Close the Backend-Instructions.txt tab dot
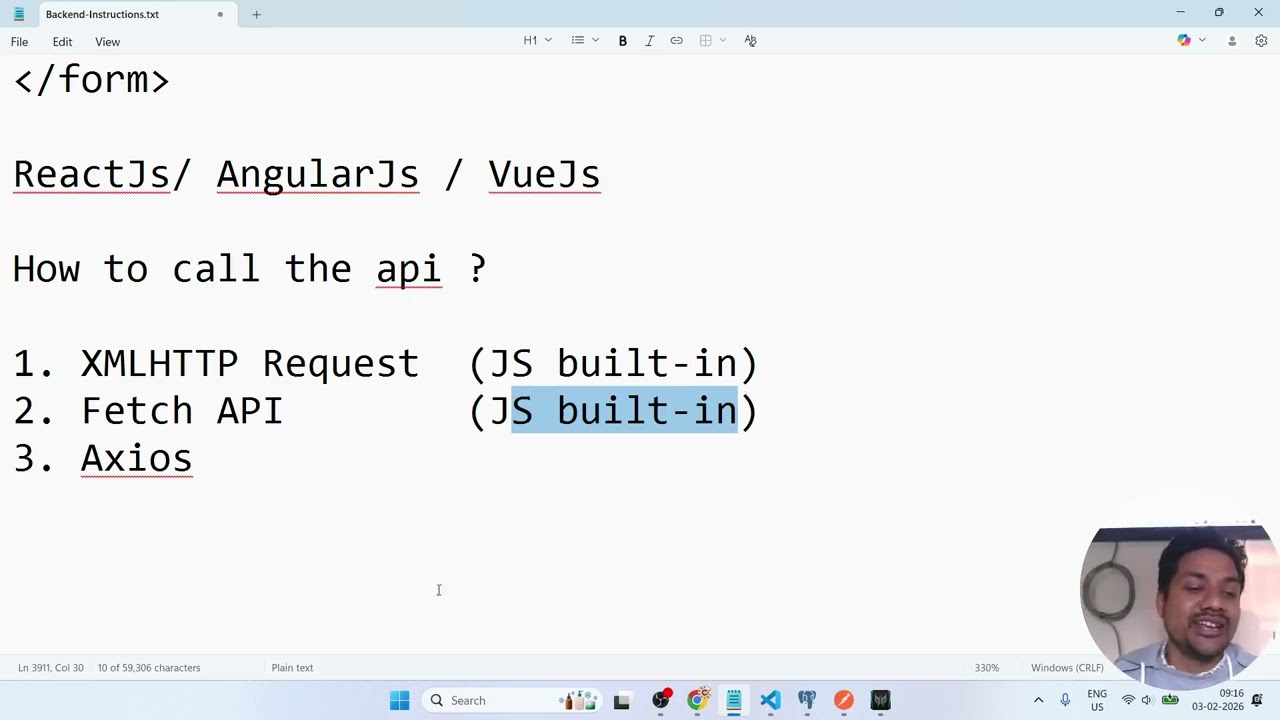 click(x=220, y=14)
